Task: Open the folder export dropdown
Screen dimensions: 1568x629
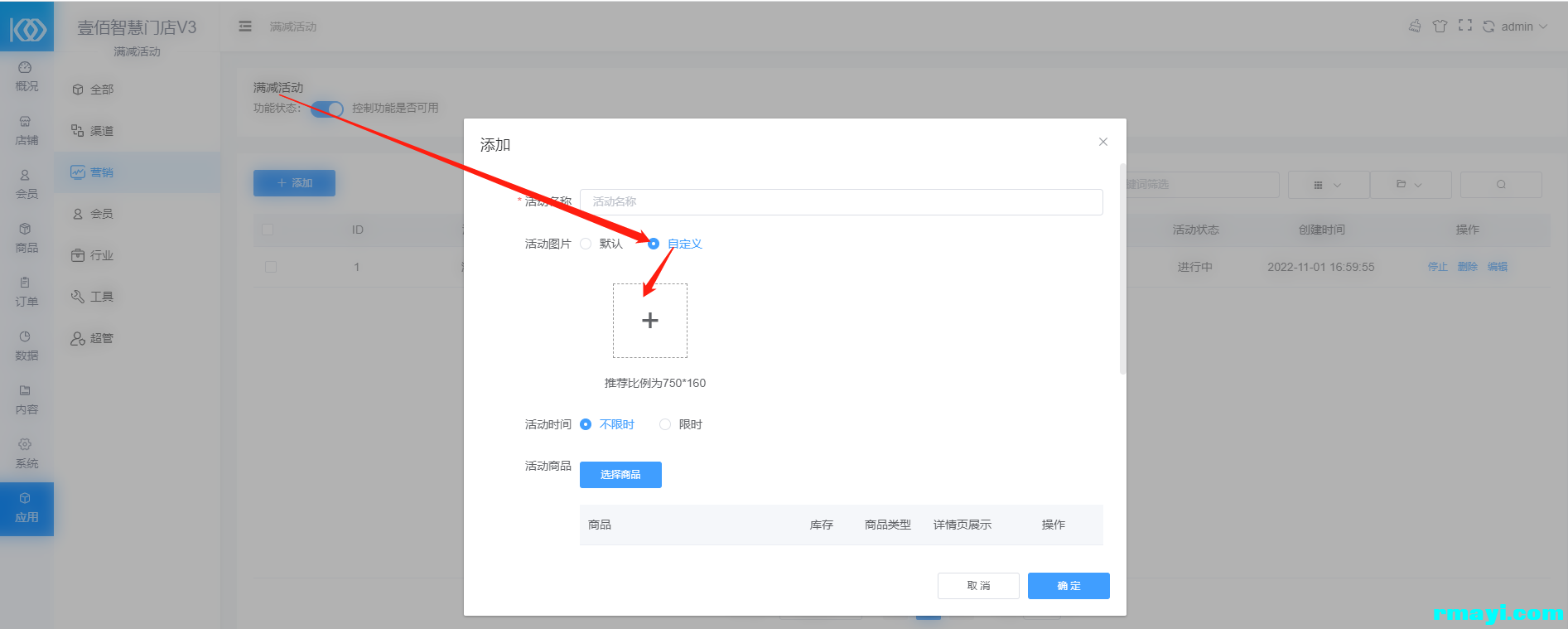Action: point(1410,185)
